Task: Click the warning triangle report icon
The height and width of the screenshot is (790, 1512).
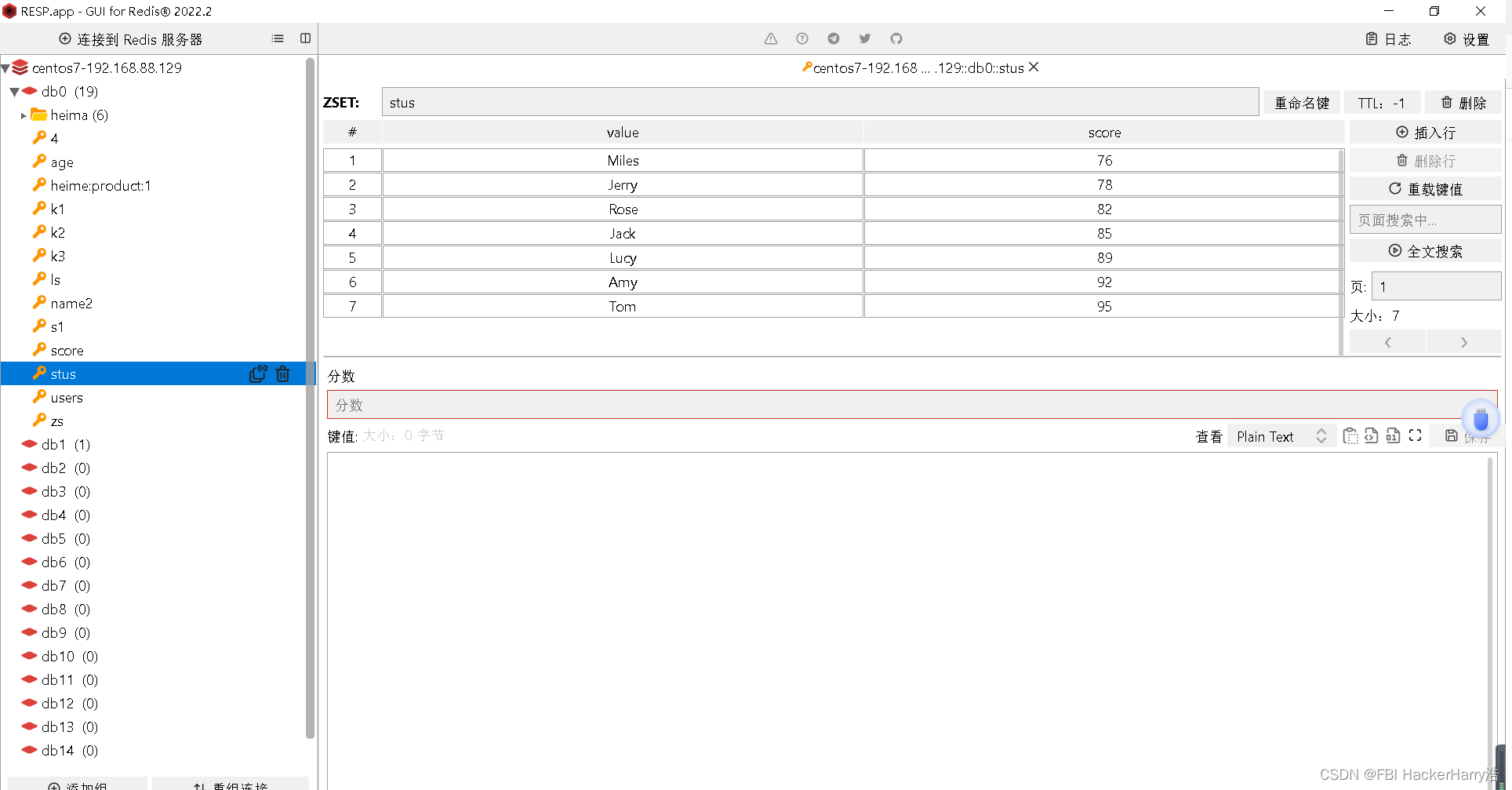Action: click(771, 38)
